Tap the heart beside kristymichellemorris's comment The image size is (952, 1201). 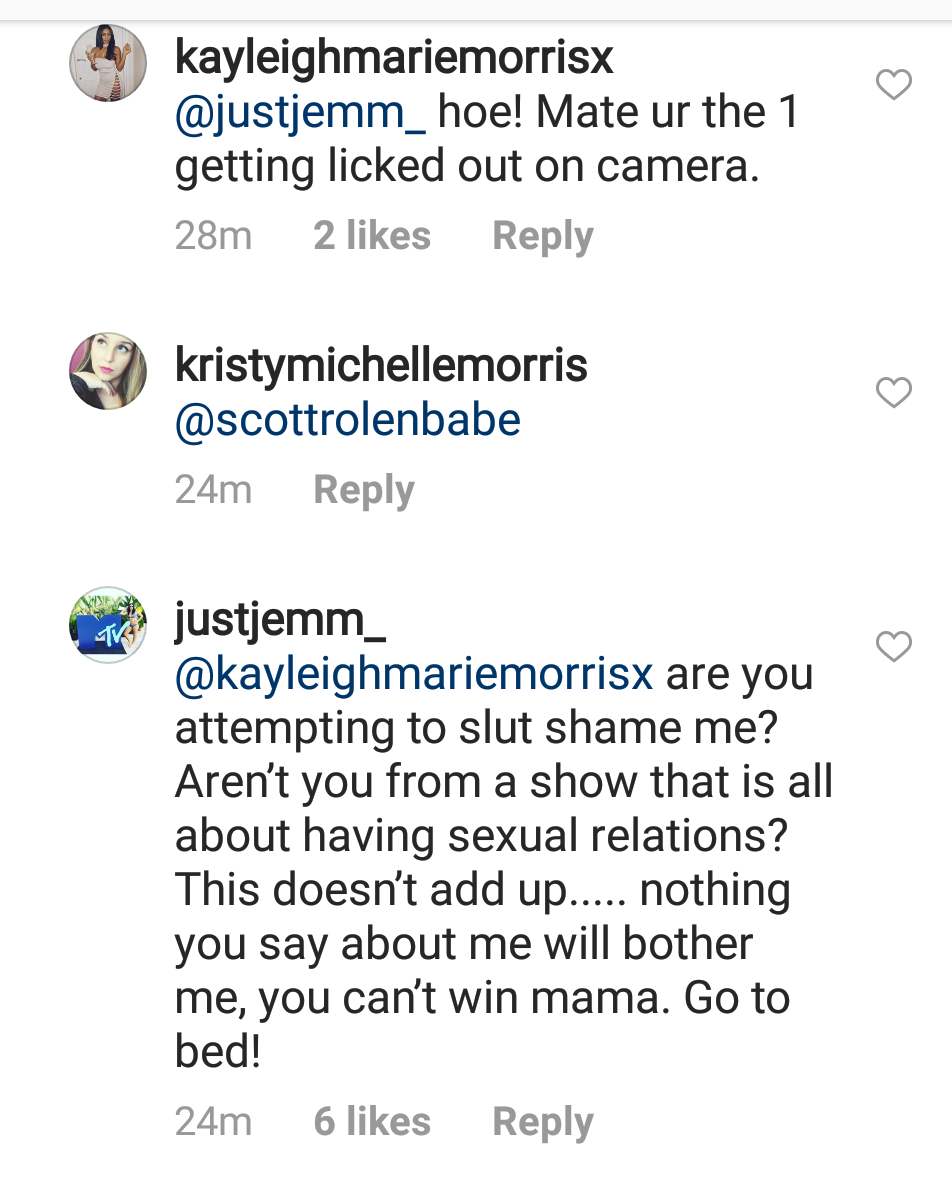pos(894,393)
